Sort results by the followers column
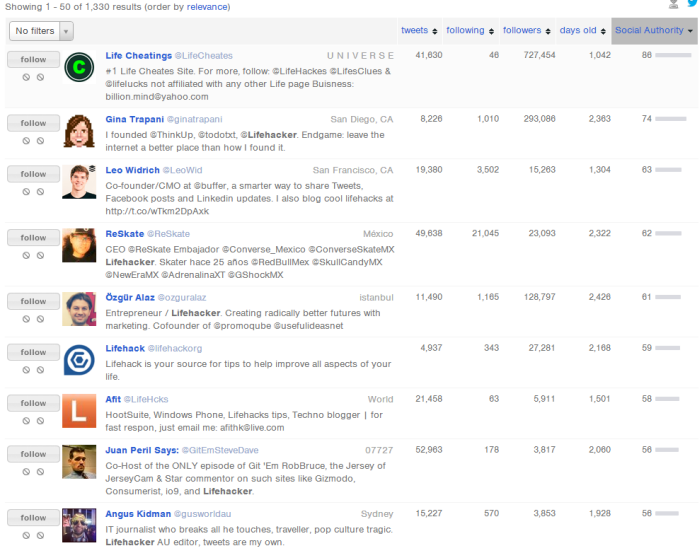 pyautogui.click(x=526, y=30)
